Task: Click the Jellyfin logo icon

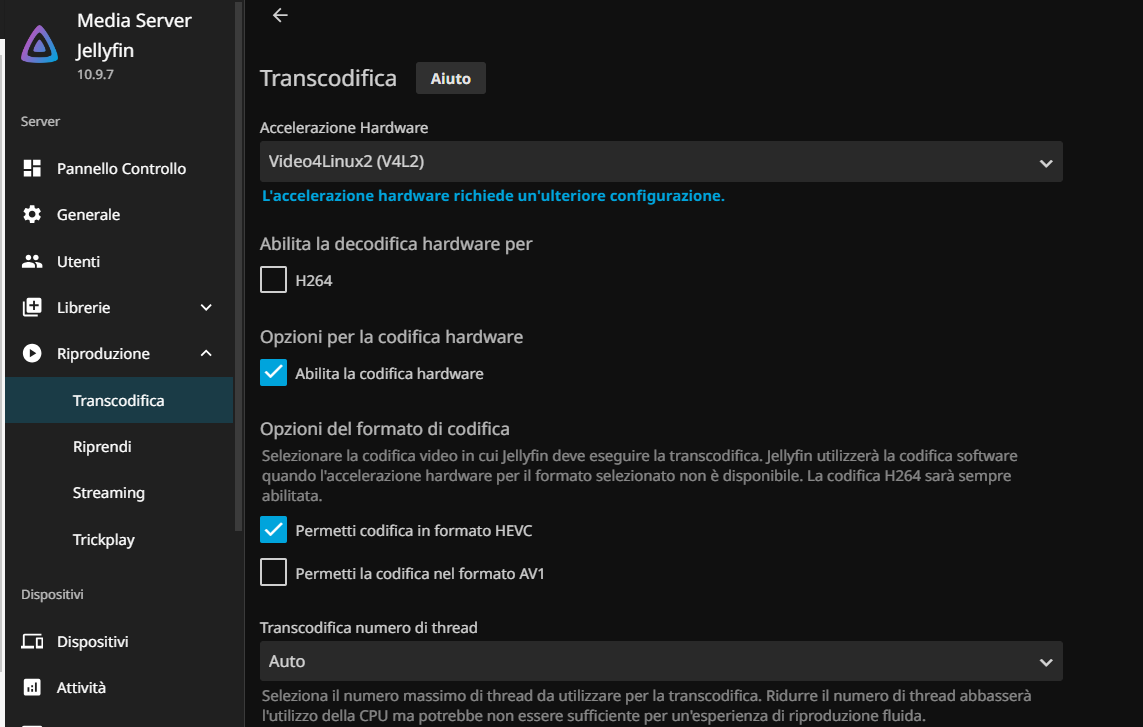Action: [x=40, y=45]
